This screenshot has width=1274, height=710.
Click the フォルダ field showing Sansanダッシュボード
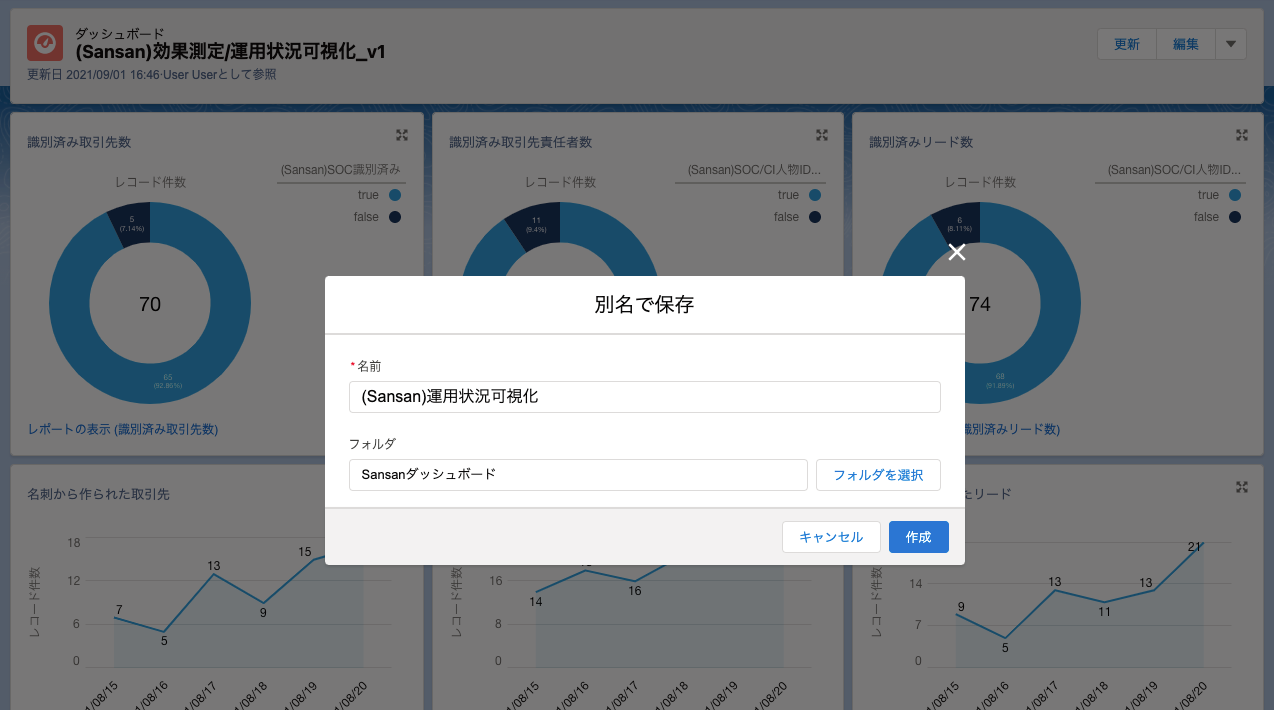(577, 475)
